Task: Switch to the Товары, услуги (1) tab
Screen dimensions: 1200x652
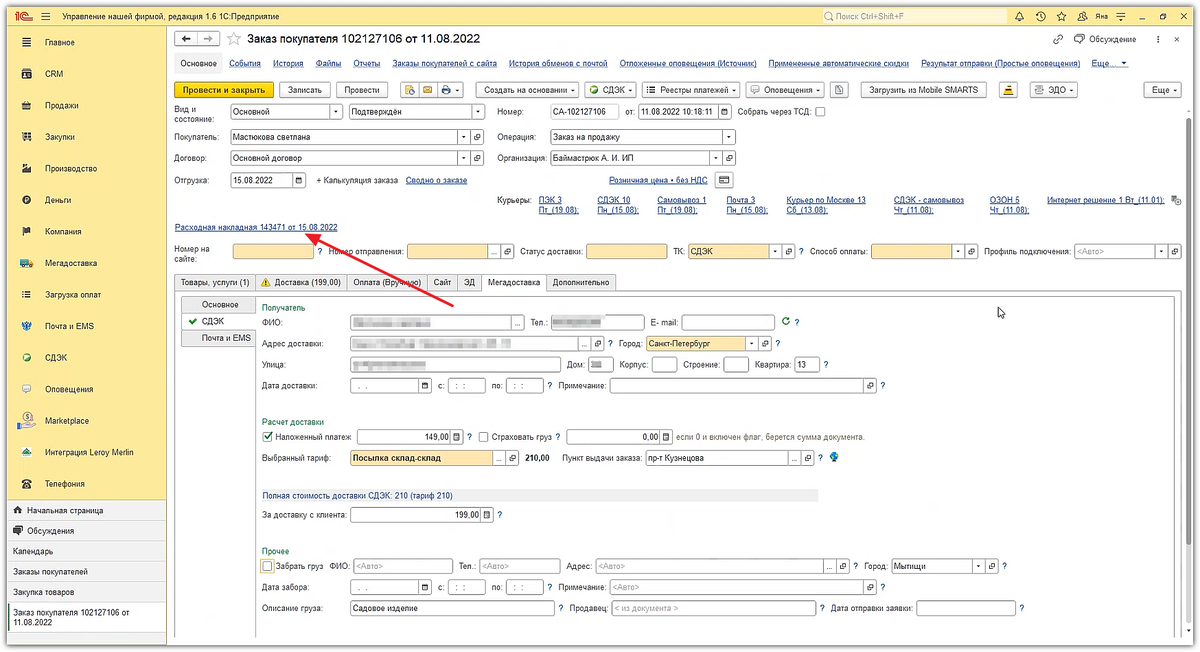Action: (x=216, y=282)
